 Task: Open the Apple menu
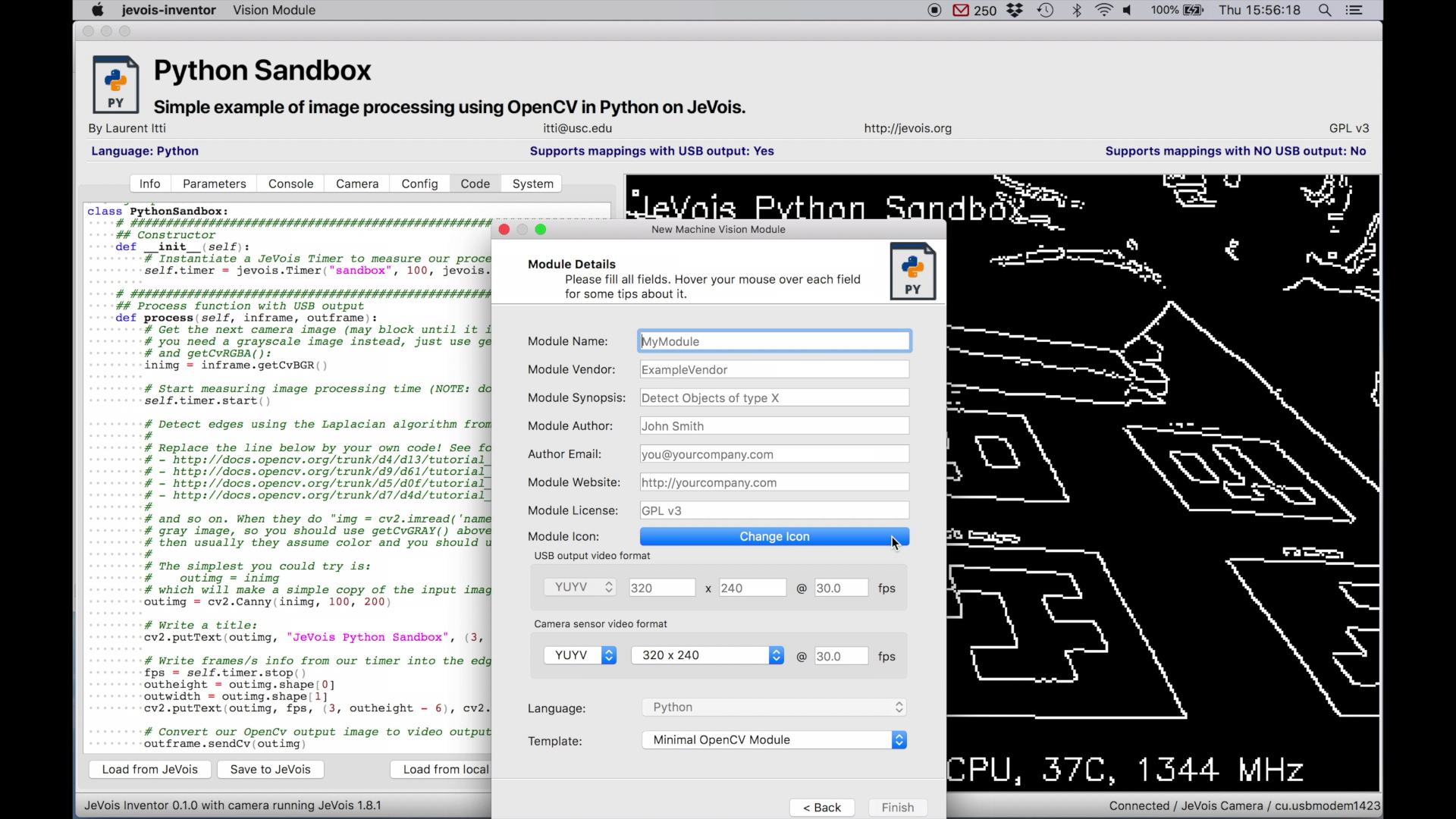pyautogui.click(x=97, y=10)
